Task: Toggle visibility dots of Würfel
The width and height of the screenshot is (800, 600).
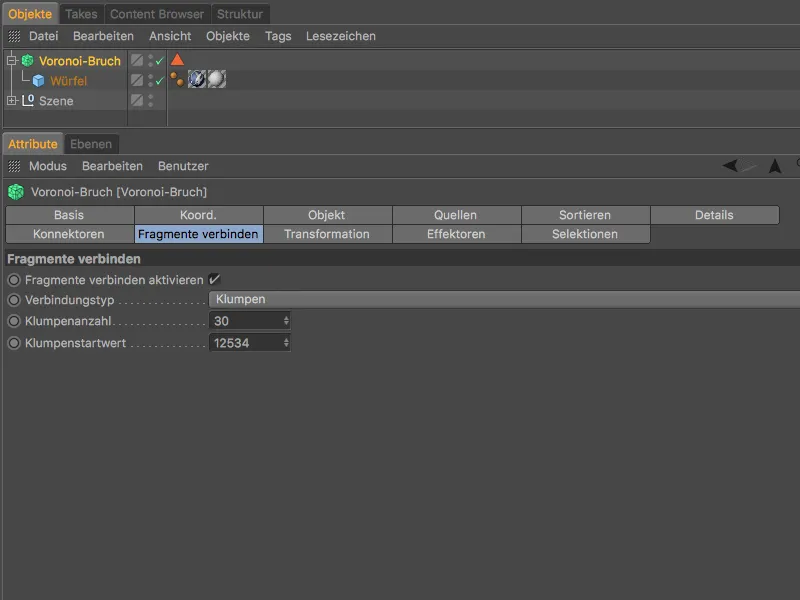Action: click(151, 80)
